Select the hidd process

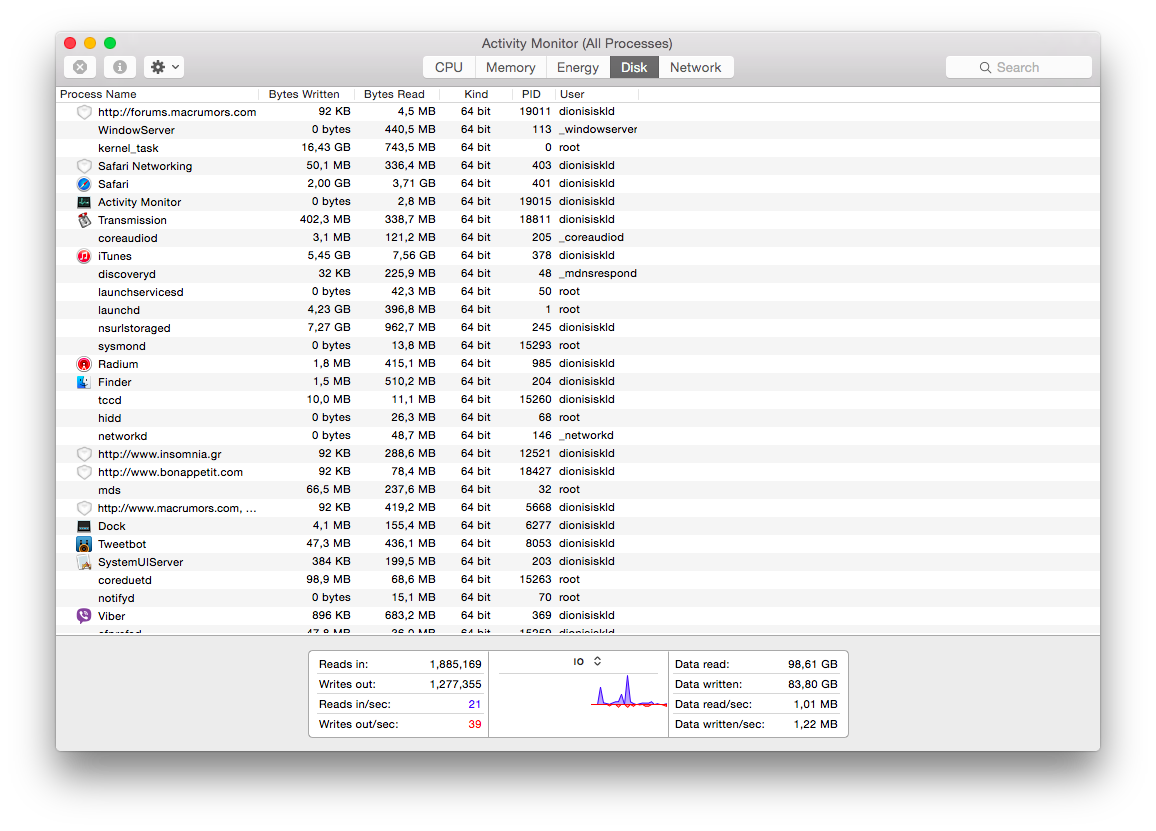577,417
